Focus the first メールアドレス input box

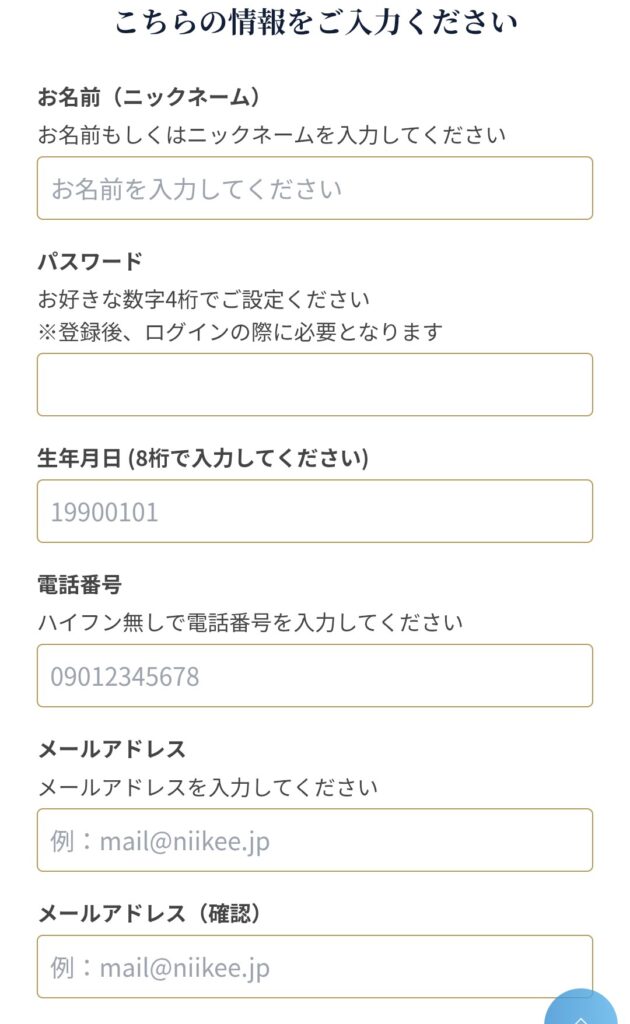click(x=314, y=840)
